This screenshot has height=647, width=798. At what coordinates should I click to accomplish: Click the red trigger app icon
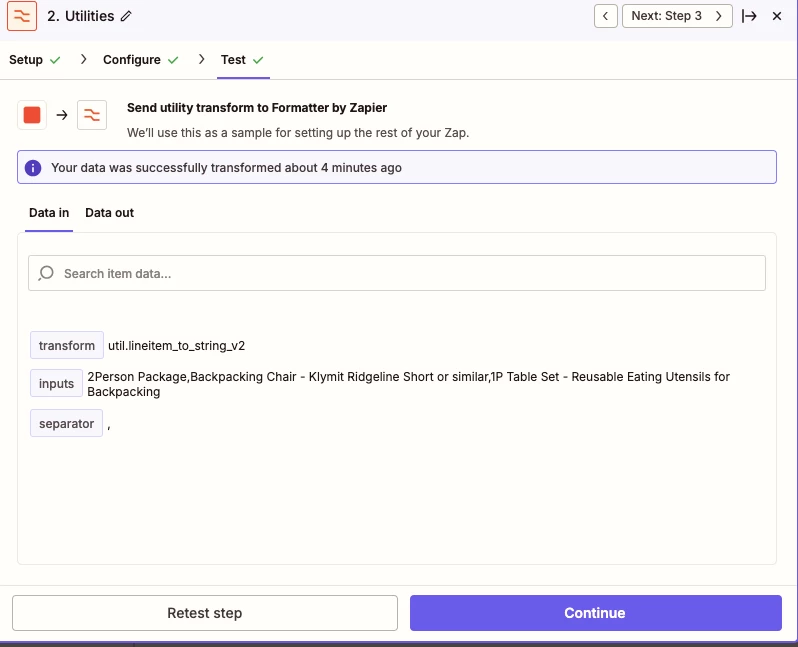pyautogui.click(x=32, y=115)
